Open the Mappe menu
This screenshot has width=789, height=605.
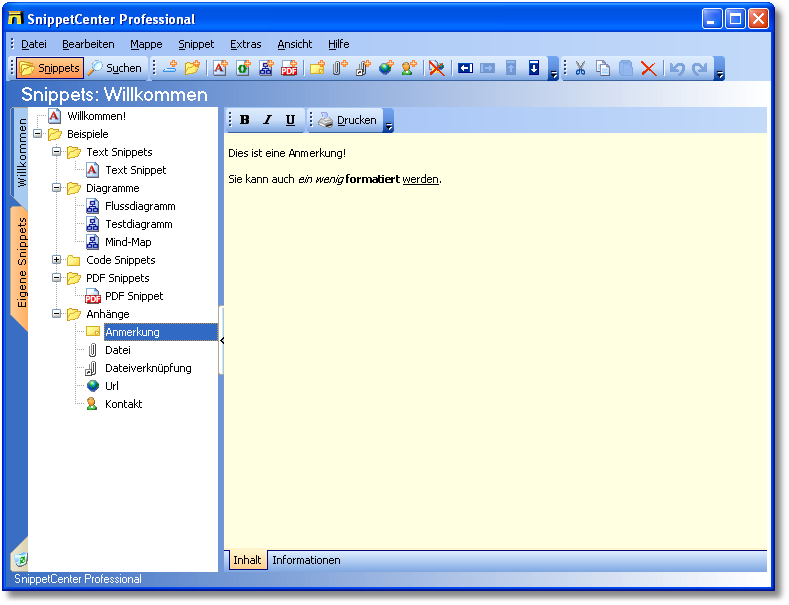point(146,44)
